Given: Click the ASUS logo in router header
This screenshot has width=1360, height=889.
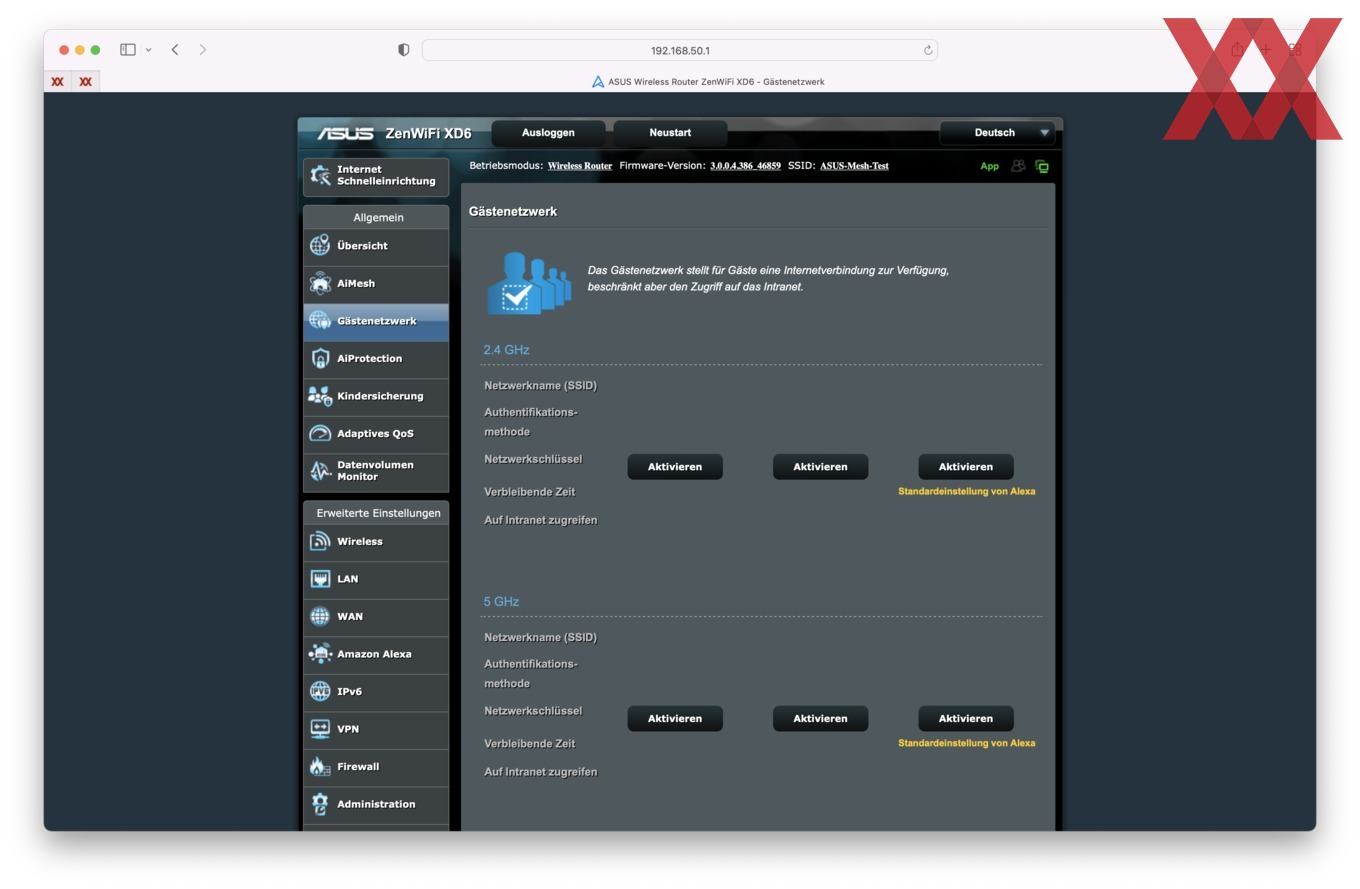Looking at the screenshot, I should [345, 133].
